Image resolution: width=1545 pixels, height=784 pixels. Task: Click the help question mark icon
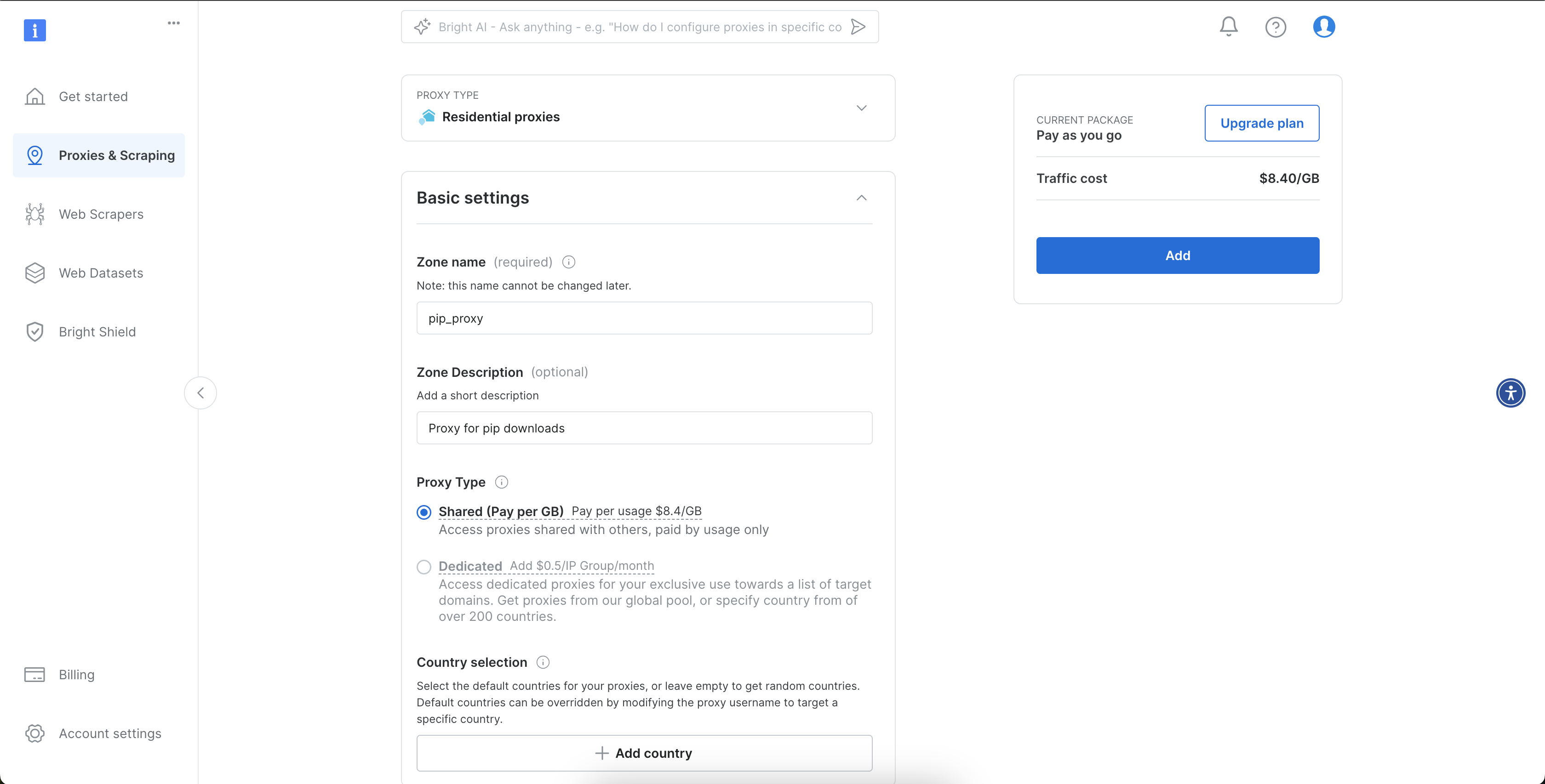[x=1275, y=27]
